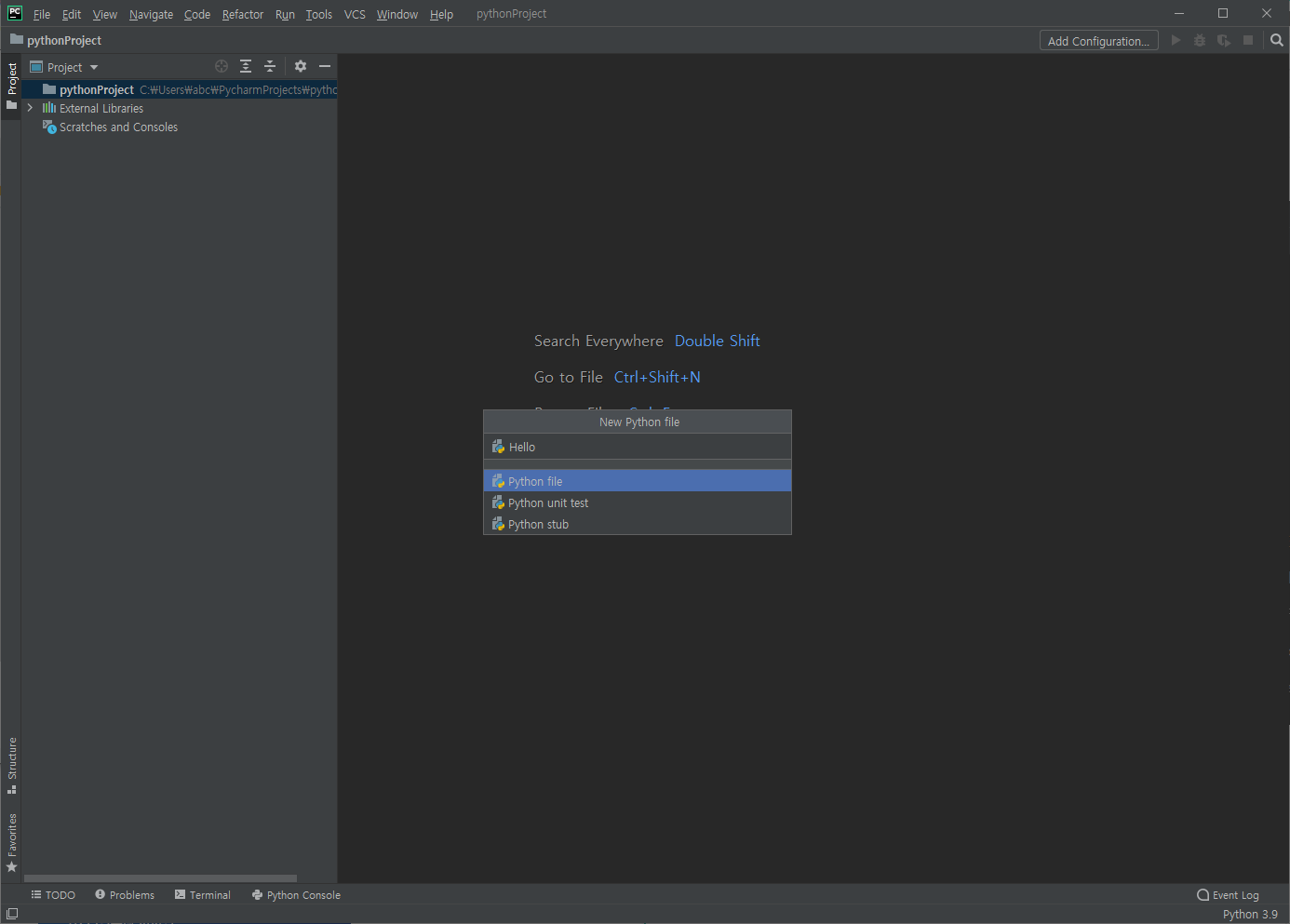Open the Python Console tool window
Image resolution: width=1290 pixels, height=924 pixels.
click(x=296, y=894)
